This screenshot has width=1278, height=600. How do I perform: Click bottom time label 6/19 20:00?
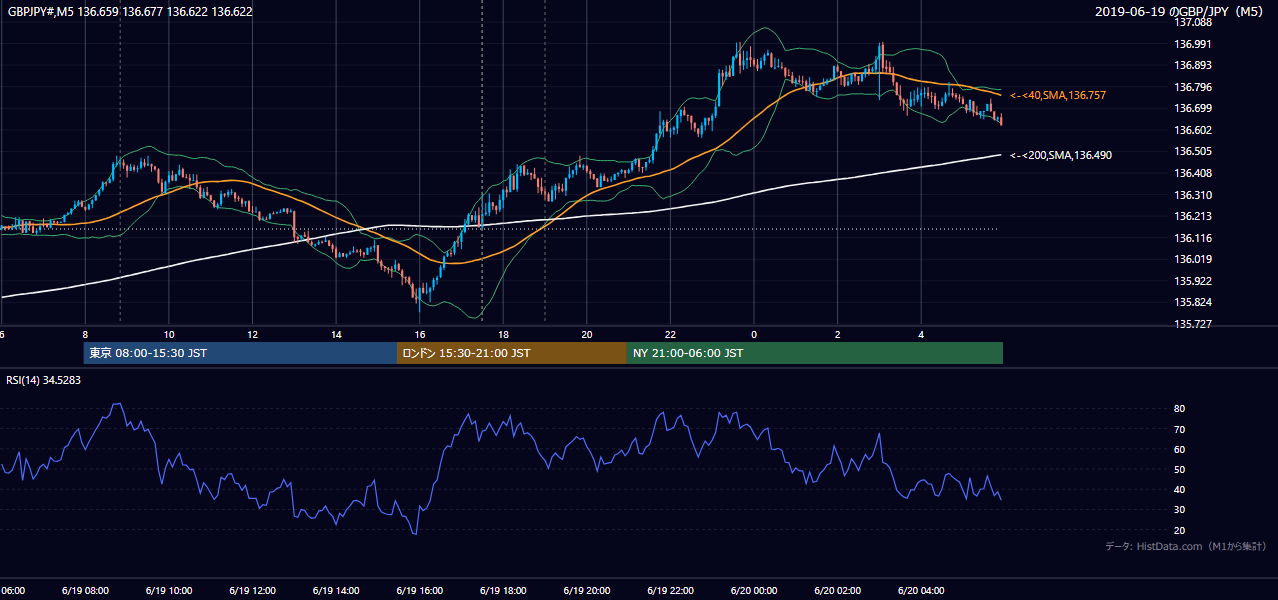click(586, 591)
